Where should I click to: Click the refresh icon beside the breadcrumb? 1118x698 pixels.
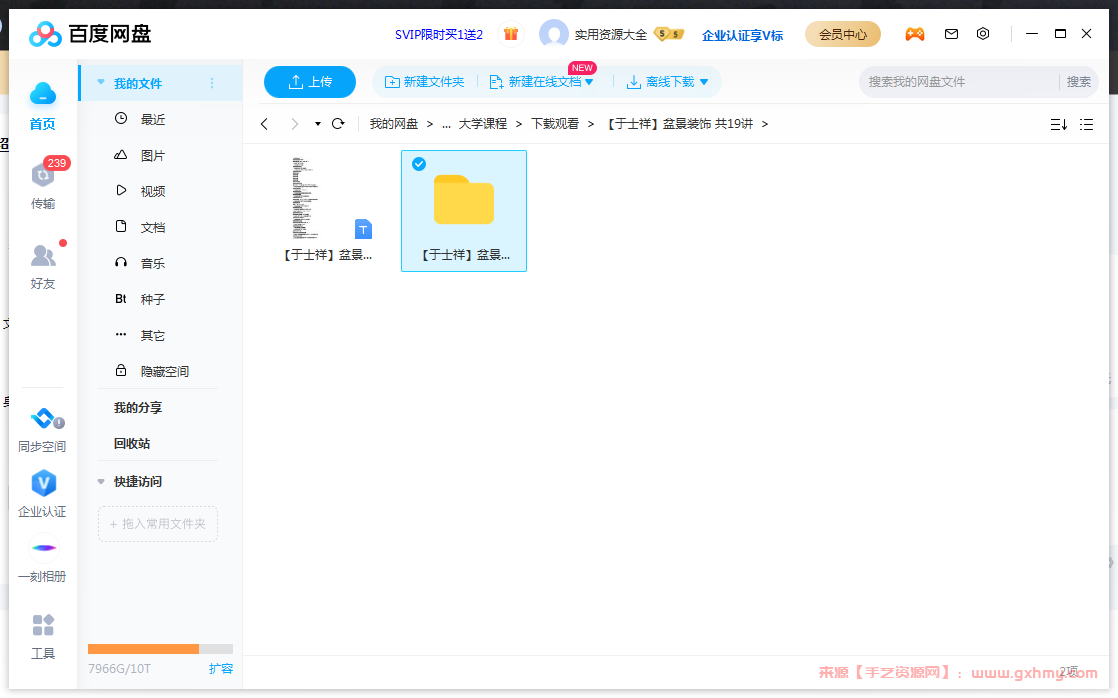point(338,124)
